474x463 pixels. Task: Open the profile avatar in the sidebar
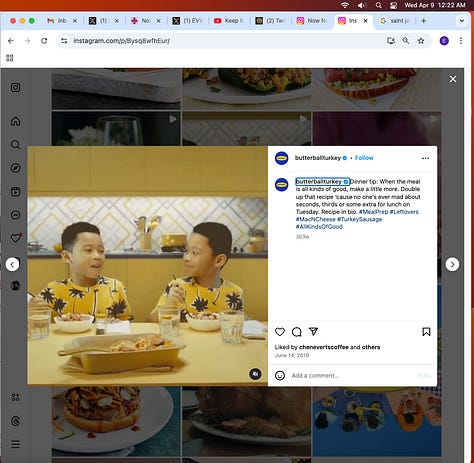(x=15, y=285)
